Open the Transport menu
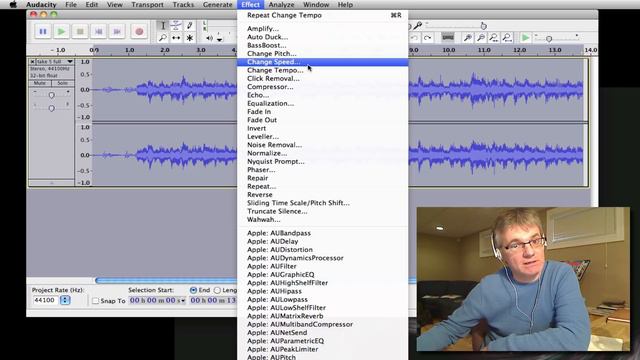The image size is (640, 360). pos(147,4)
